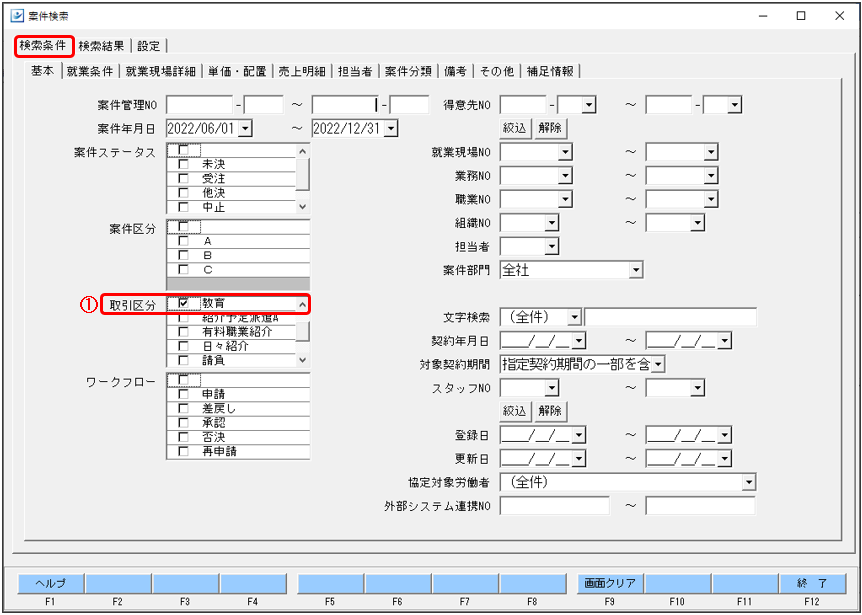This screenshot has width=862, height=615.
Task: Click first 外部システム連携NO input field
Action: tap(555, 506)
